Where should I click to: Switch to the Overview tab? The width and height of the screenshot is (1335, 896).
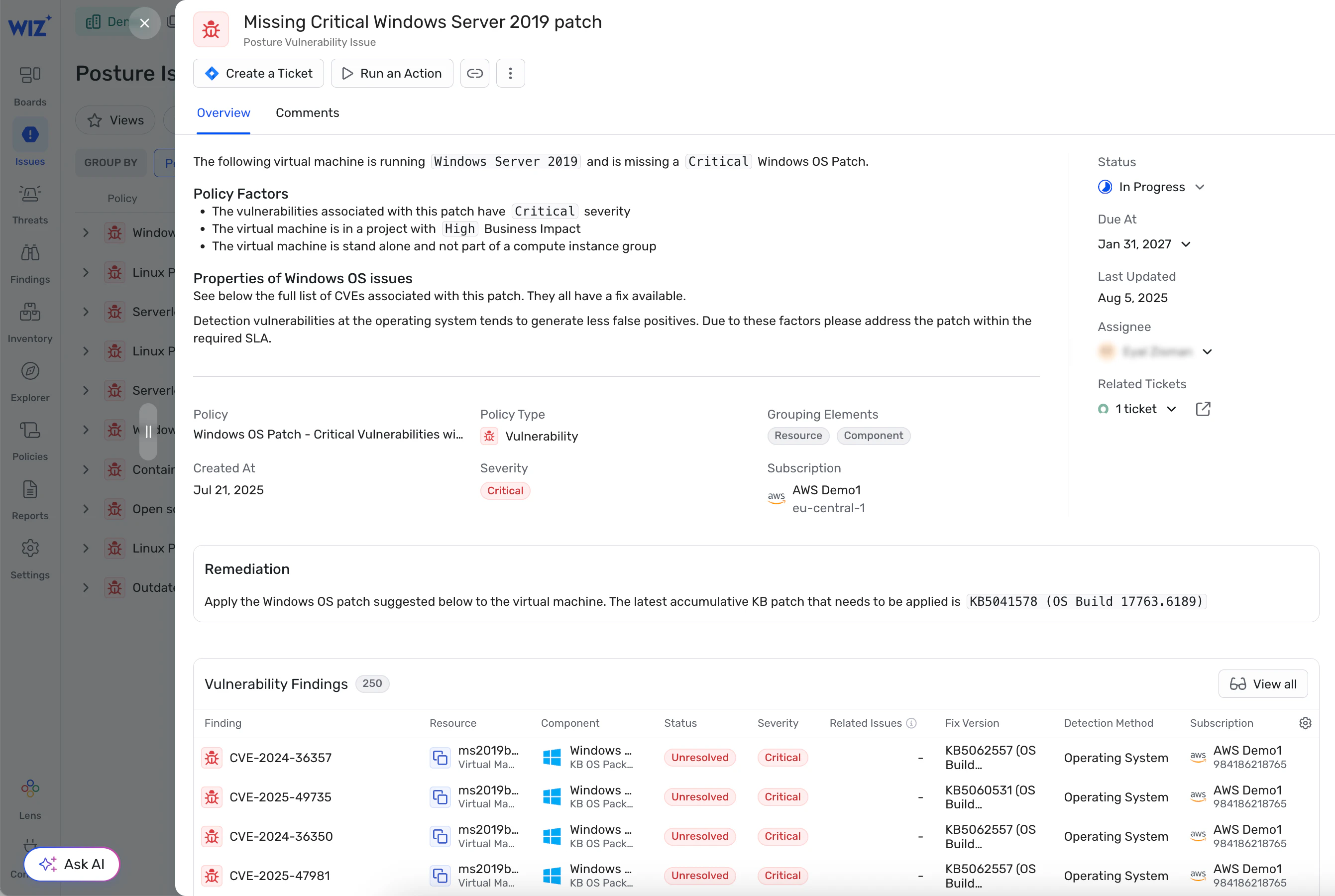[x=223, y=112]
